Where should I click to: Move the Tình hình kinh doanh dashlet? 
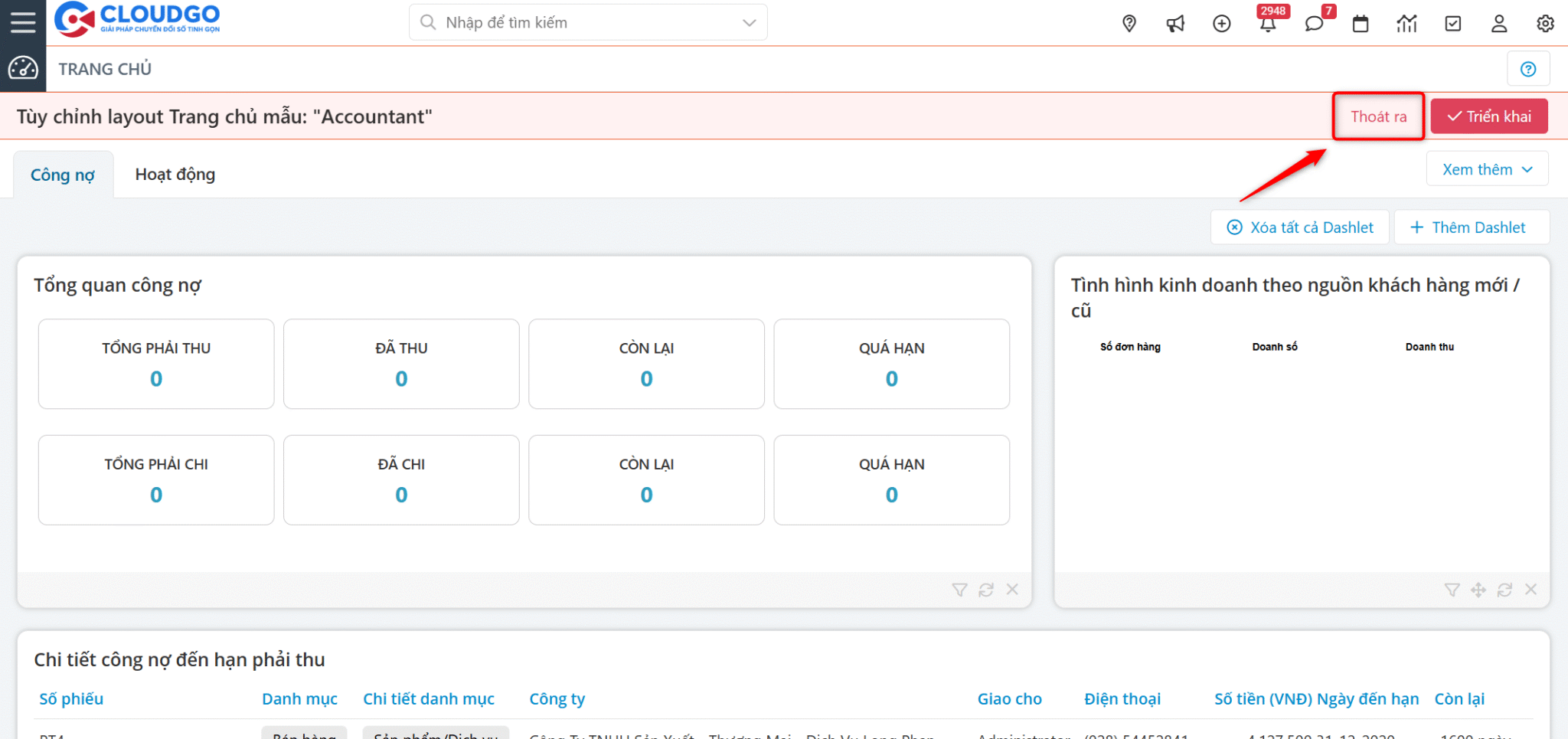[1478, 590]
